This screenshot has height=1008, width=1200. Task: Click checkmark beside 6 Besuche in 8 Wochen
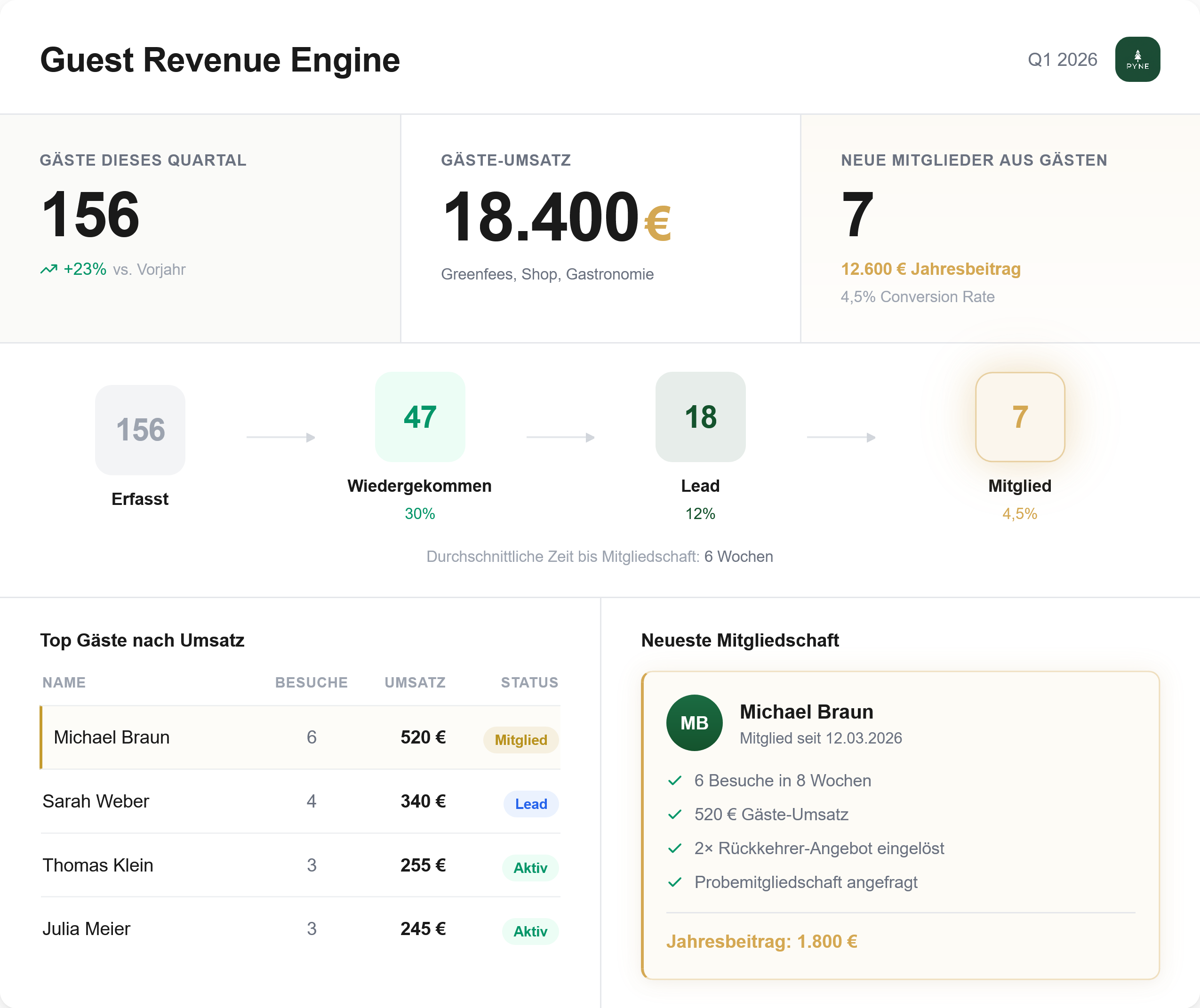pos(675,781)
